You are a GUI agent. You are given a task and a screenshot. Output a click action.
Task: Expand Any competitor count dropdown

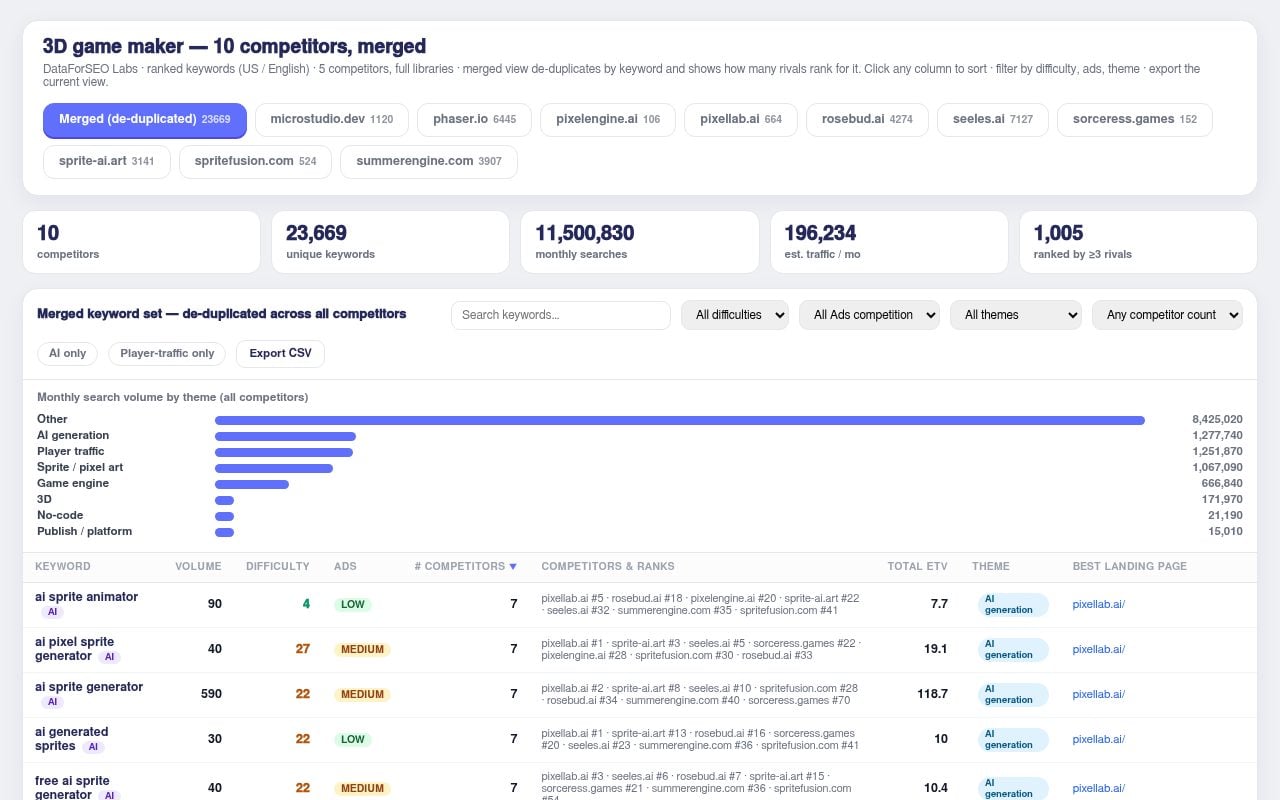coord(1167,315)
